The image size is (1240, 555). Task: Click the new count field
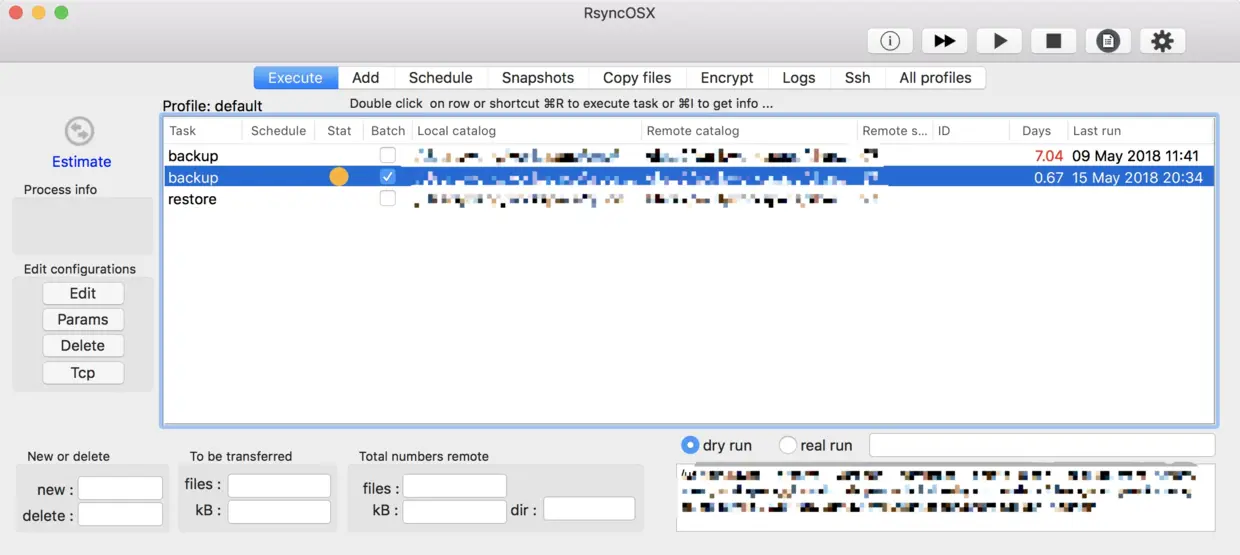(x=120, y=488)
